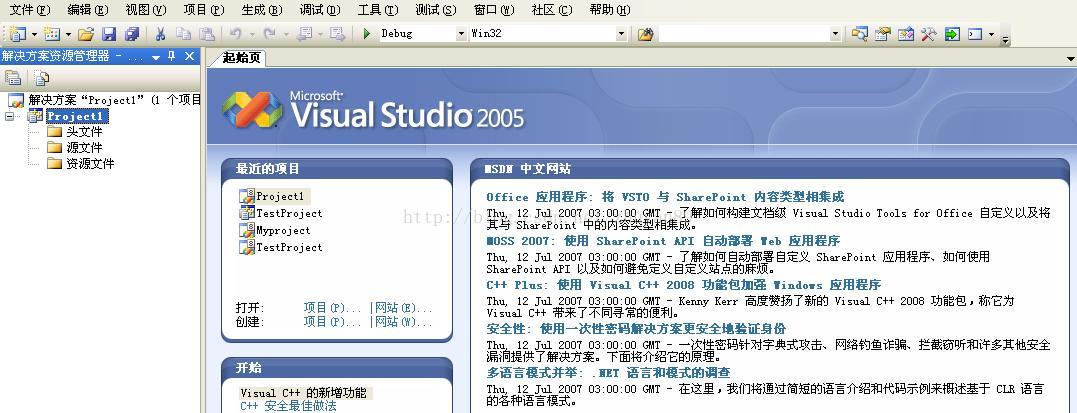Click the Paste clipboard icon
Image resolution: width=1077 pixels, height=413 pixels.
coord(206,34)
